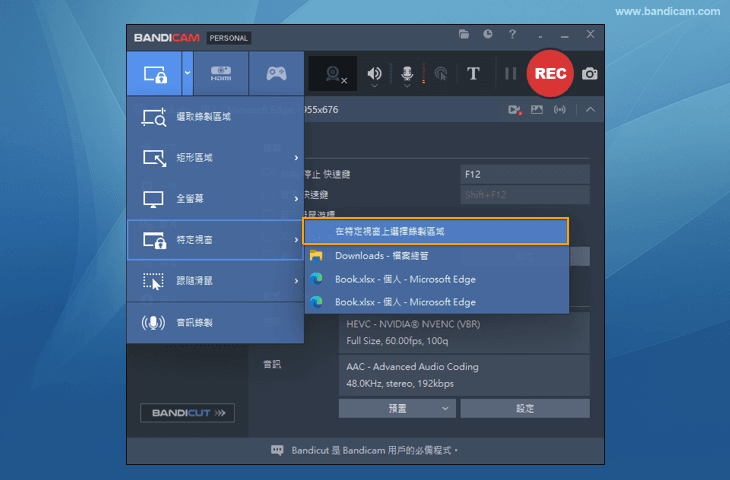
Task: Click the File Explorer folder icon in window list
Action: point(316,256)
